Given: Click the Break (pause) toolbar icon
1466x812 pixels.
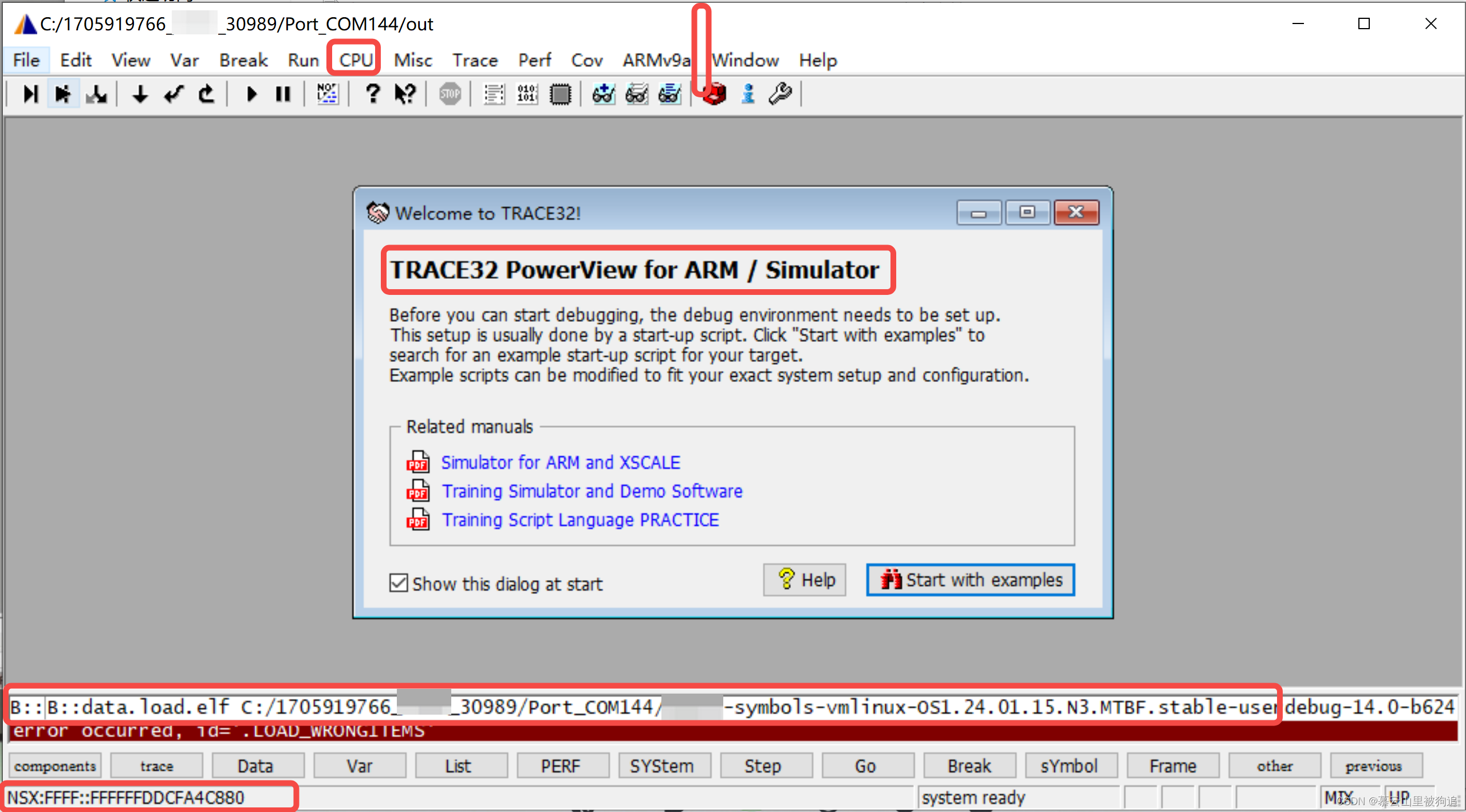Looking at the screenshot, I should [x=283, y=94].
